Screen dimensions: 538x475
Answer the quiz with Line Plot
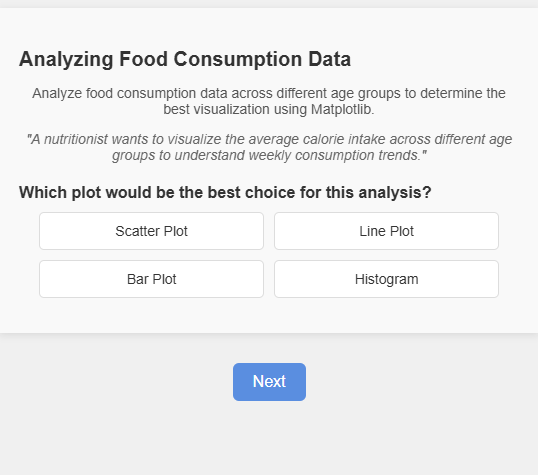coord(386,231)
